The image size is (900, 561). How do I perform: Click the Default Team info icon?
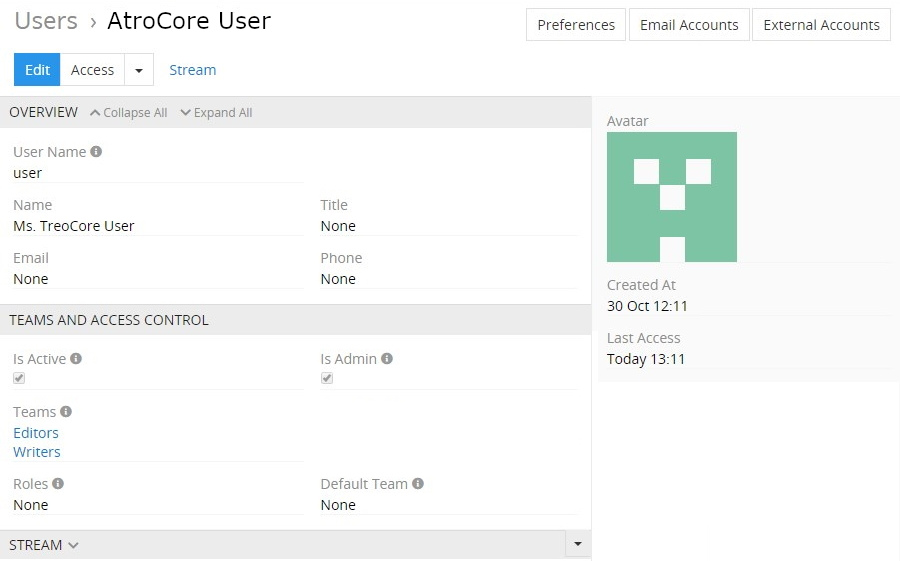[418, 483]
